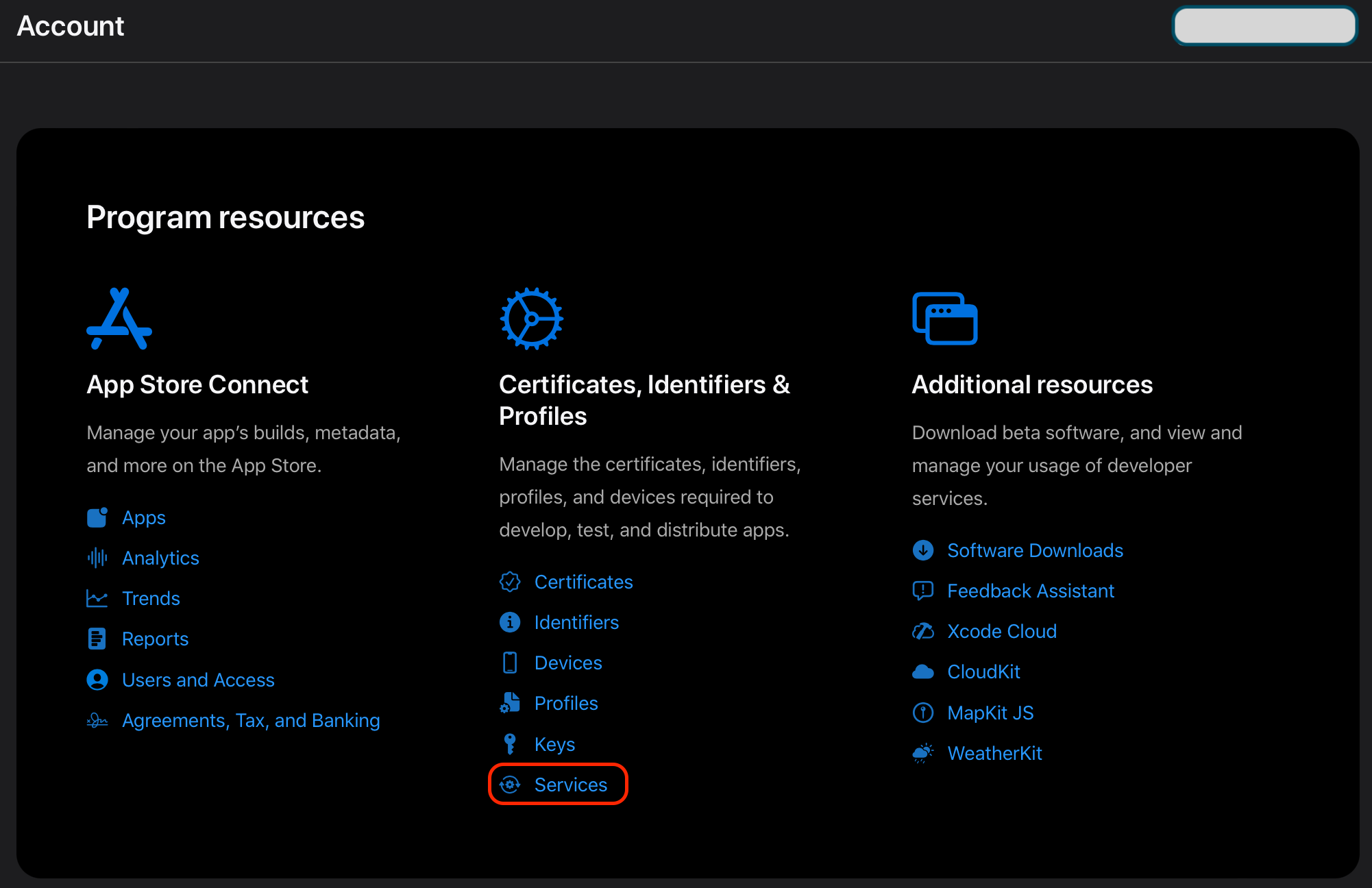Go to Trends
1372x888 pixels.
click(151, 598)
